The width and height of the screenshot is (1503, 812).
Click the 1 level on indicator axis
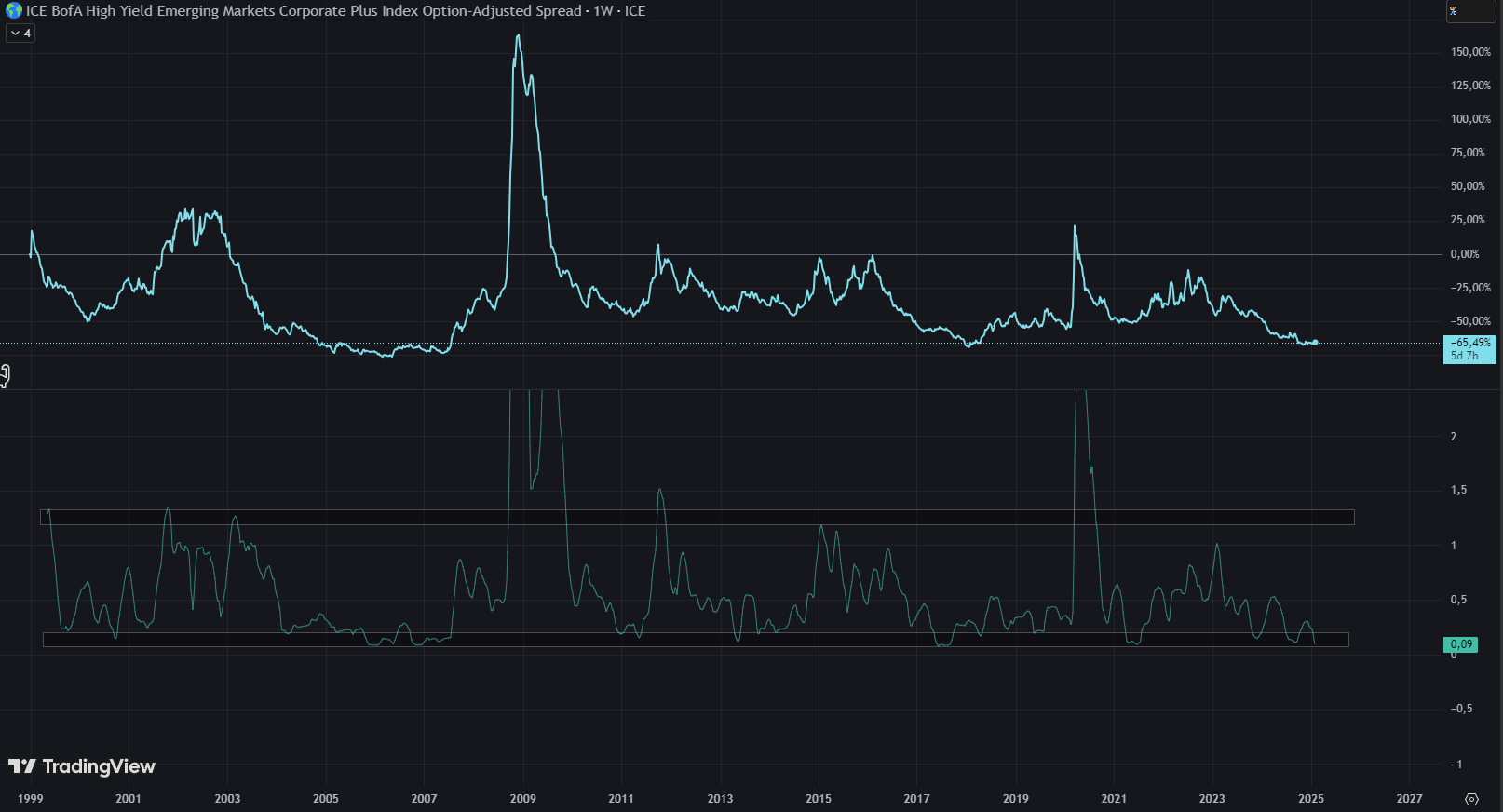click(1454, 546)
